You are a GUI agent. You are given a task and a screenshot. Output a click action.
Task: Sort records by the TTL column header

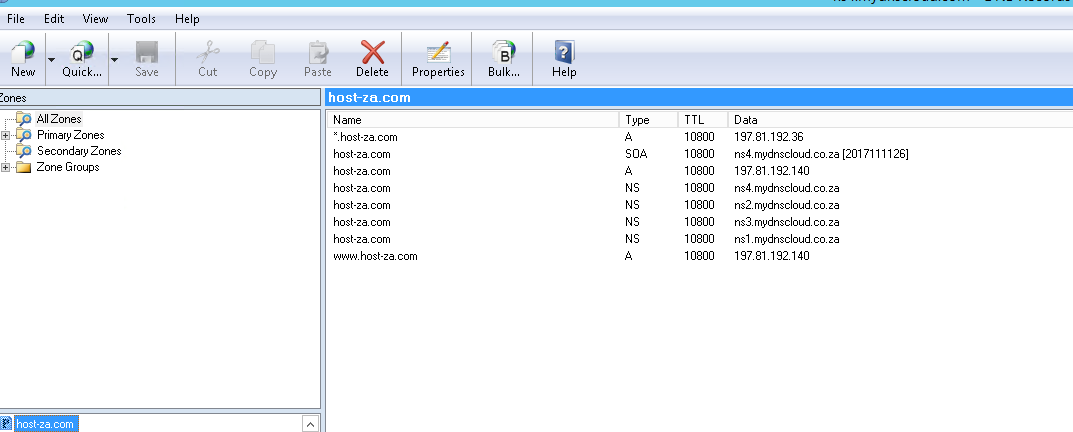click(x=702, y=120)
